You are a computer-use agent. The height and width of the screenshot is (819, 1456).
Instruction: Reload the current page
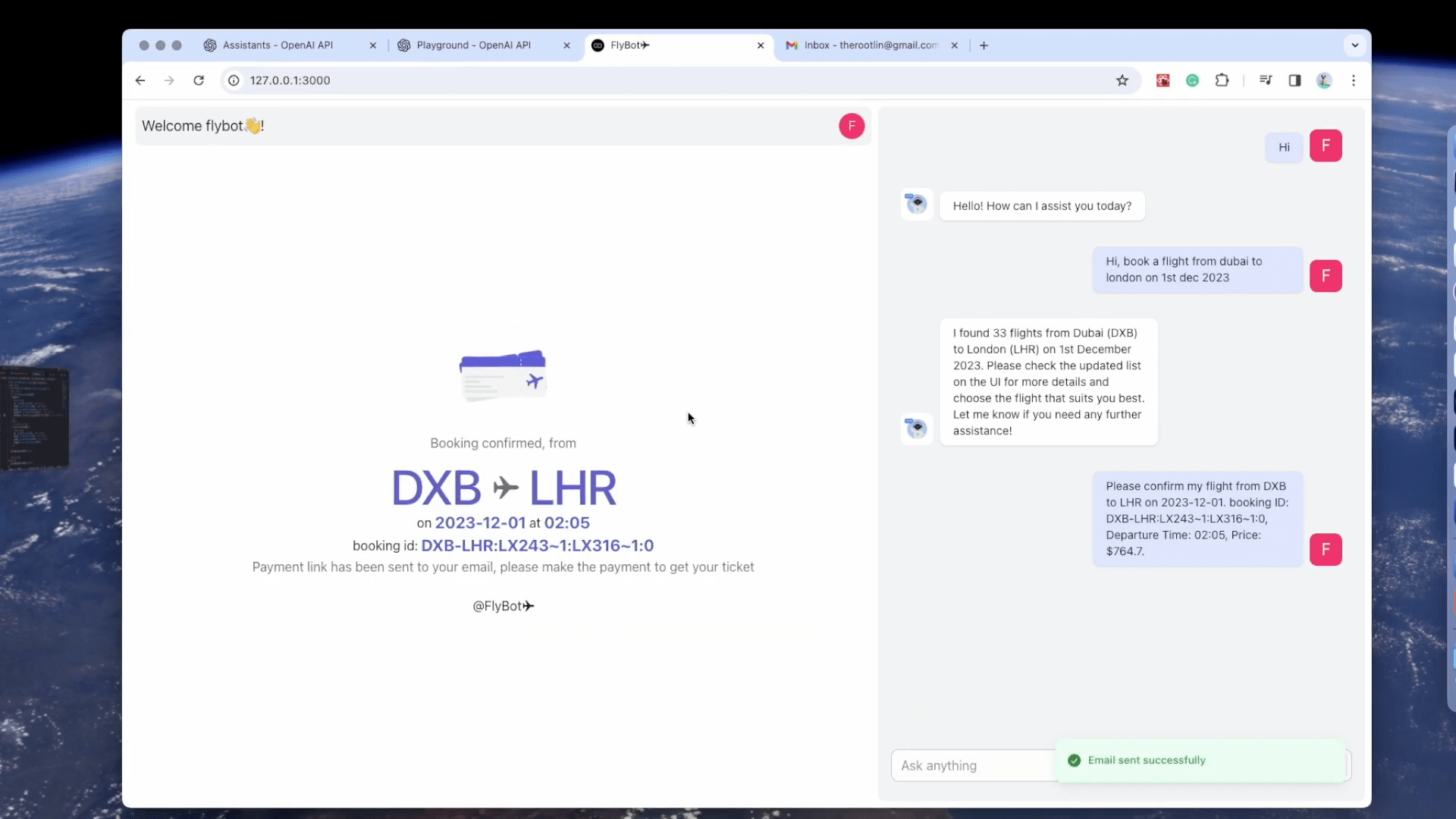click(x=199, y=80)
